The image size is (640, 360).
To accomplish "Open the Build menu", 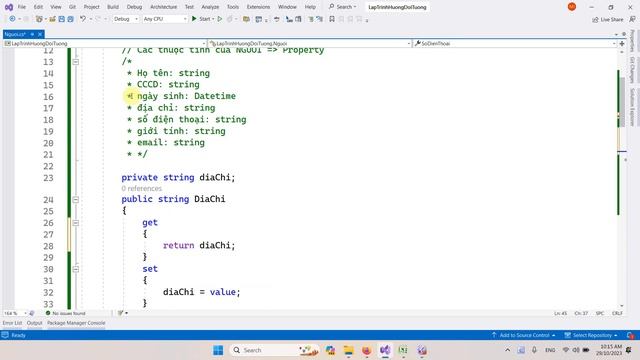I will (113, 7).
